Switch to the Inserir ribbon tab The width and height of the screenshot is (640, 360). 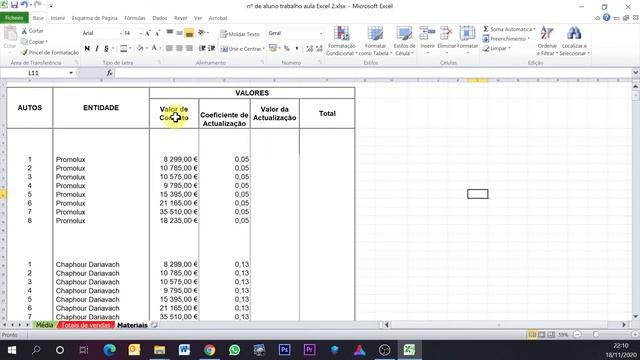58,18
